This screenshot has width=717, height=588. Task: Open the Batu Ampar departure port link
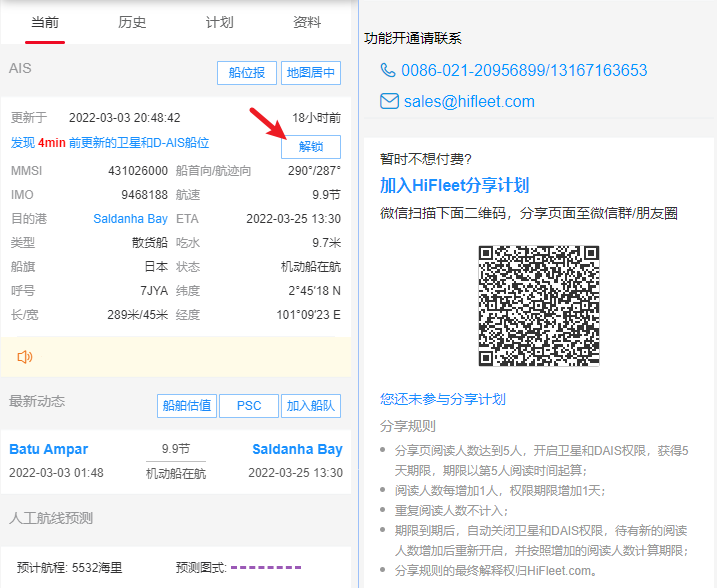coord(48,449)
